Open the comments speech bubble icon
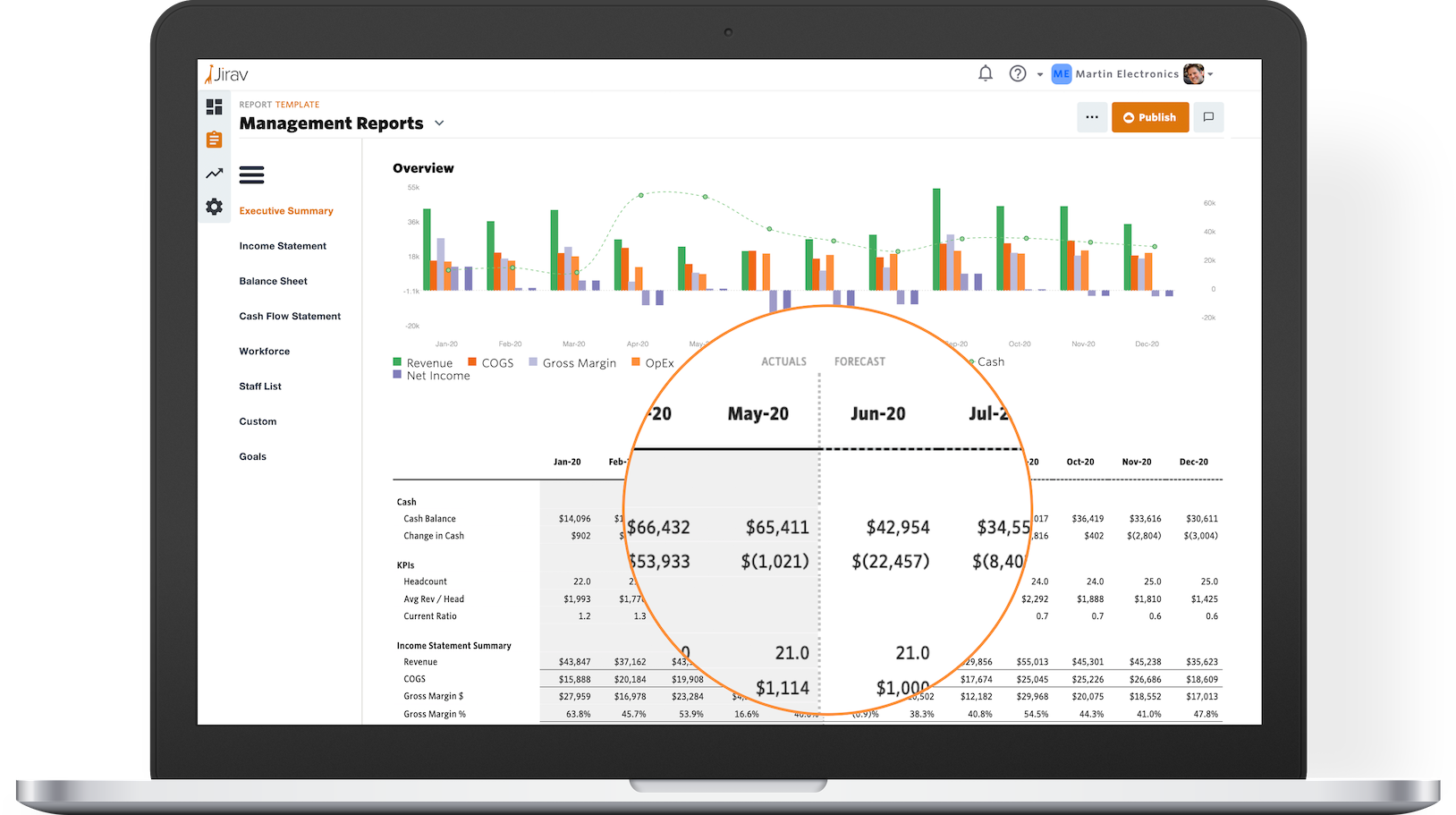This screenshot has height=815, width=1456. click(x=1208, y=117)
